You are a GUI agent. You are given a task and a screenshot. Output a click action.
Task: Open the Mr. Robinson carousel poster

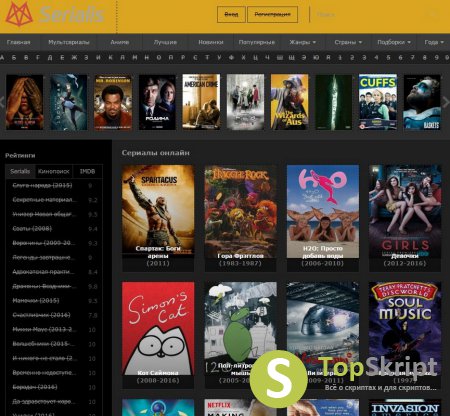tap(113, 102)
